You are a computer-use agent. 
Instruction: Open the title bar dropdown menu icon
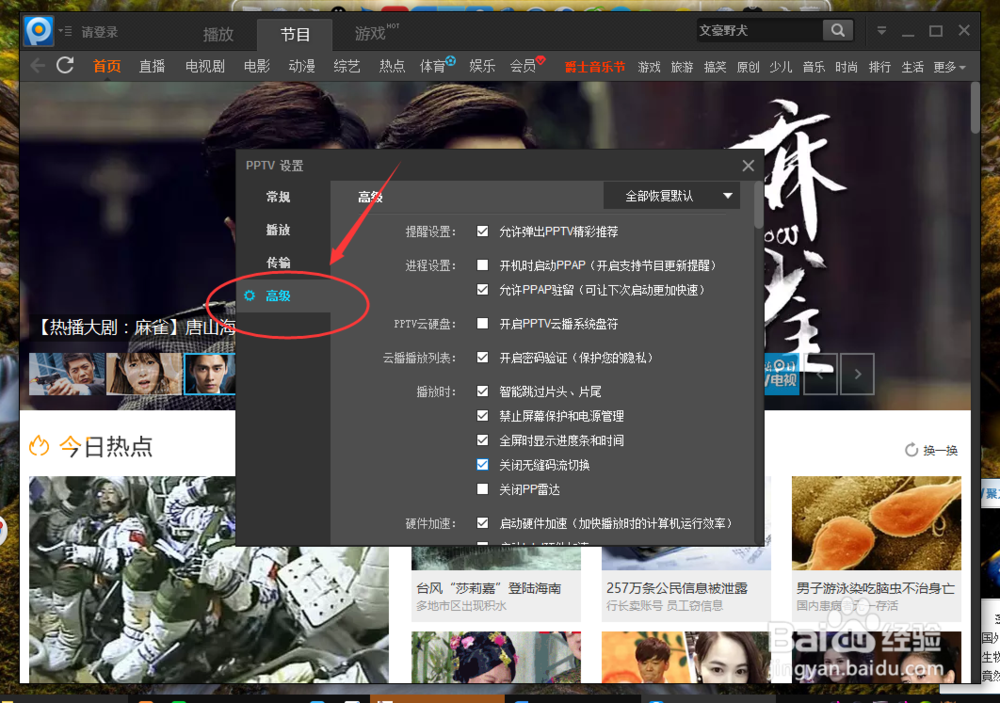tap(881, 31)
